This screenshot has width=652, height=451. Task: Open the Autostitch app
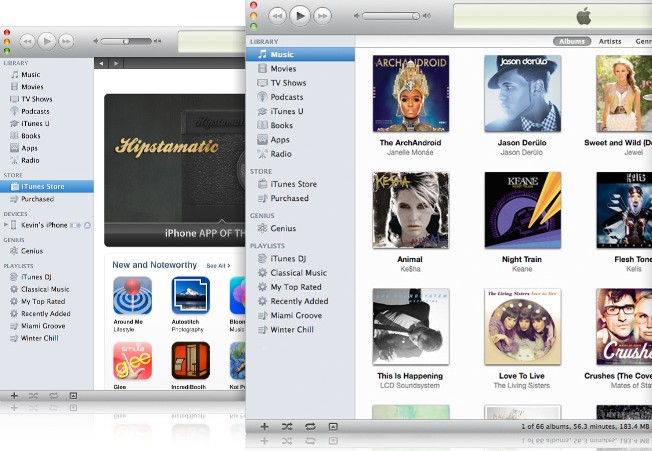coord(190,296)
